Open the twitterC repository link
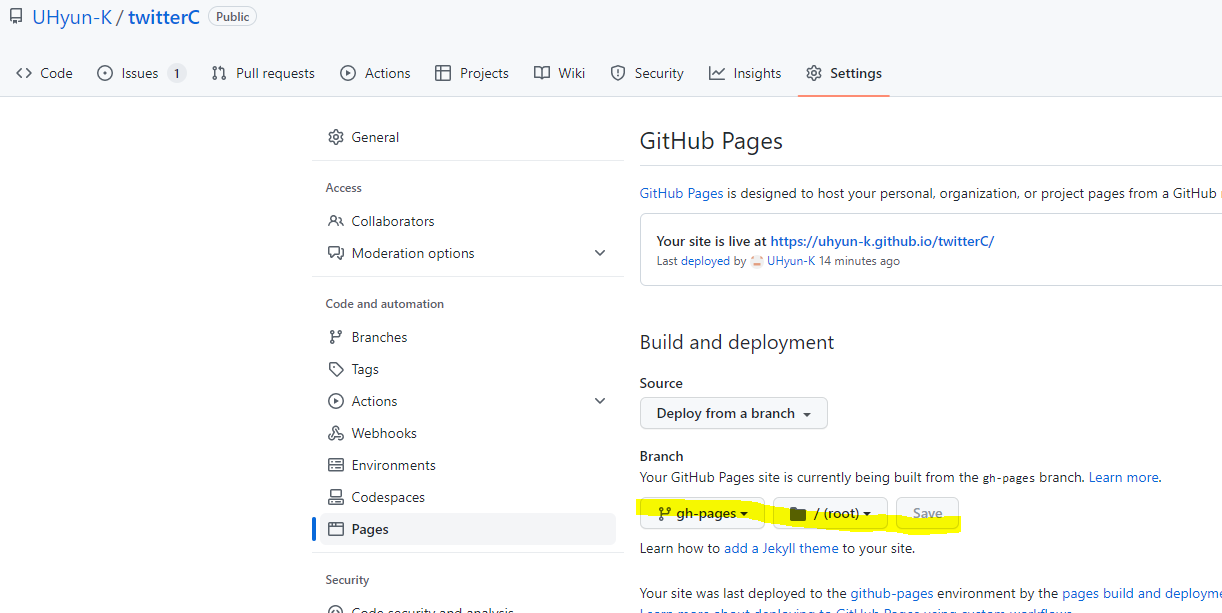1222x613 pixels. pyautogui.click(x=164, y=17)
